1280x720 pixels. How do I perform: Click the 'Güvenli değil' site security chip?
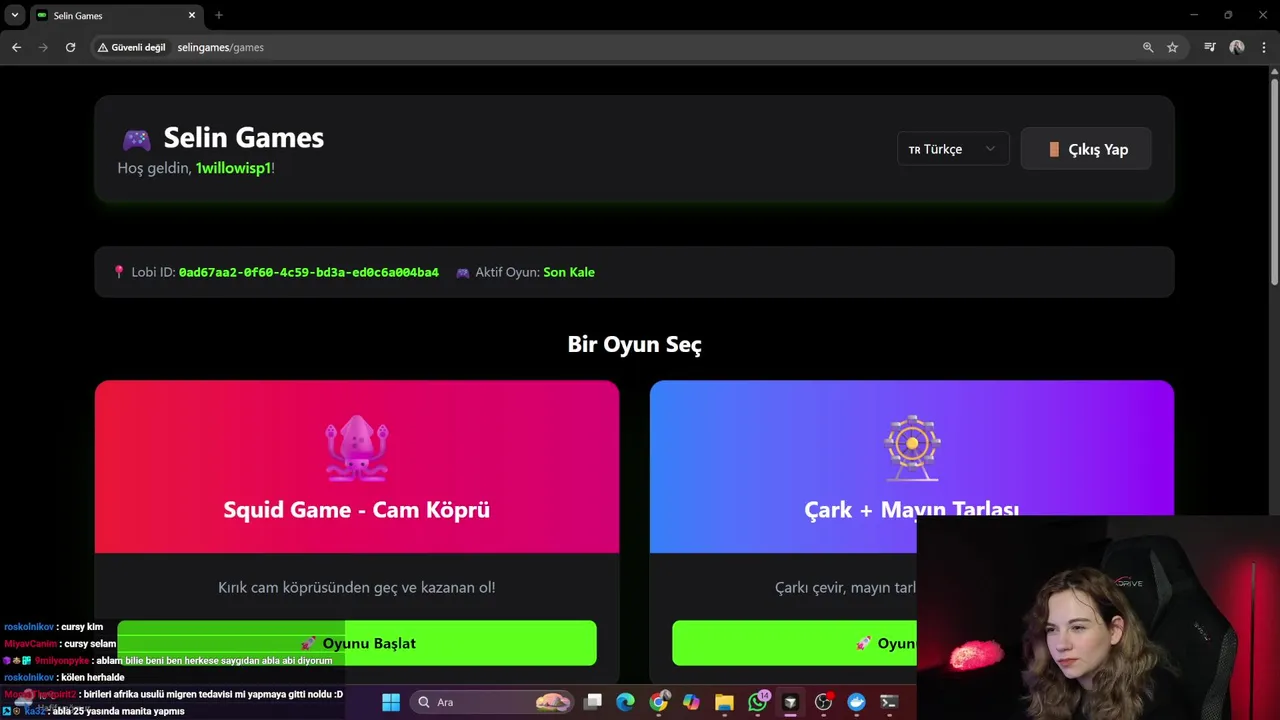coord(131,47)
